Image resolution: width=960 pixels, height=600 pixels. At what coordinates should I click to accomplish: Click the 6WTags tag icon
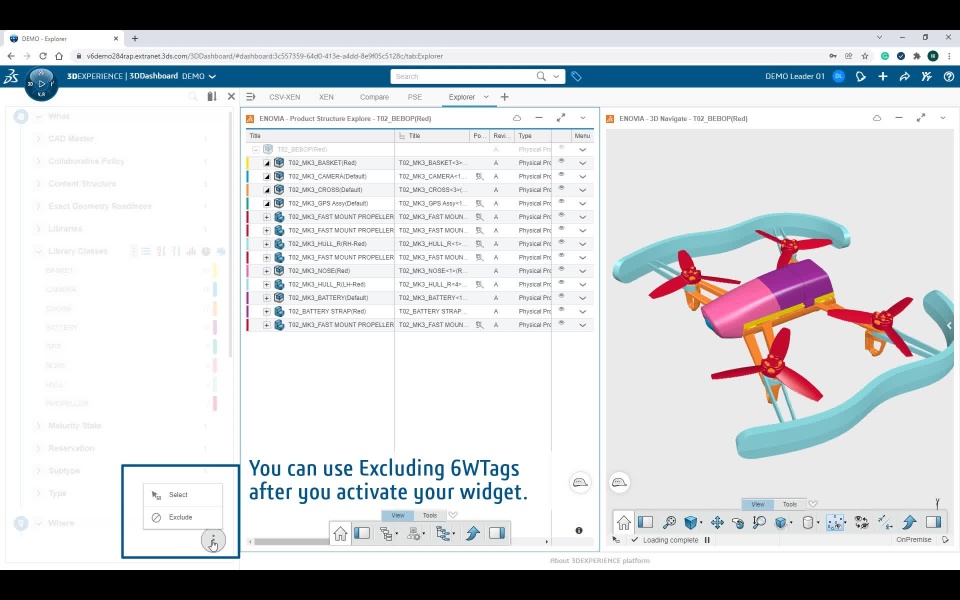[576, 77]
